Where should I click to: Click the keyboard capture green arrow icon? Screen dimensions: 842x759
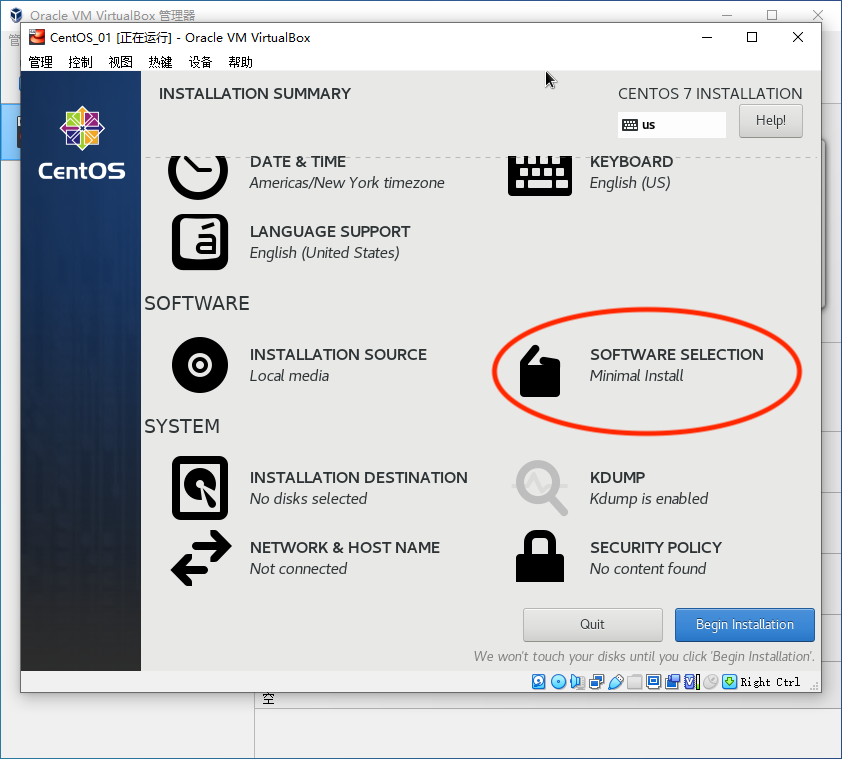tap(729, 682)
